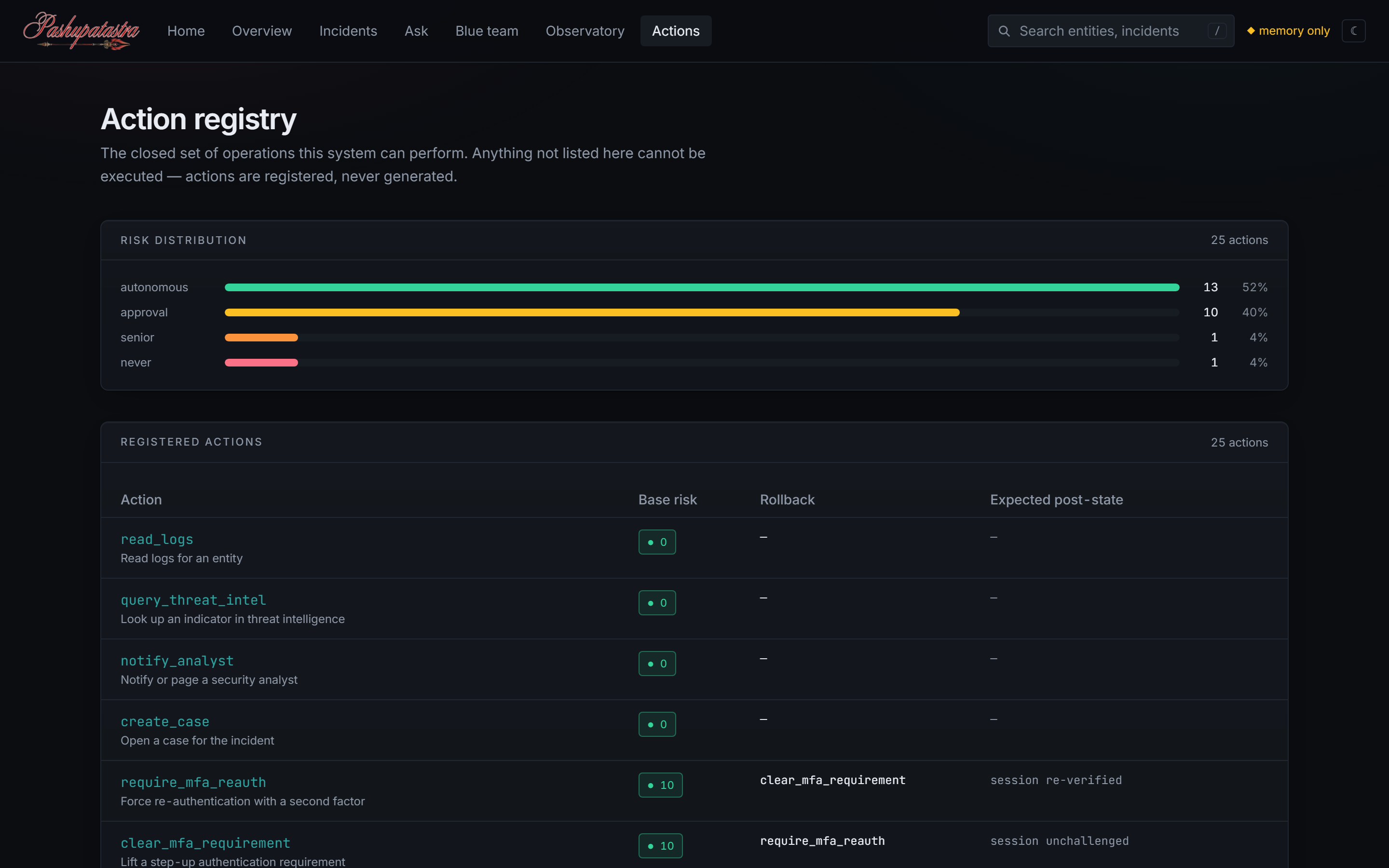
Task: Click the slash shortcut key badge
Action: pyautogui.click(x=1217, y=31)
